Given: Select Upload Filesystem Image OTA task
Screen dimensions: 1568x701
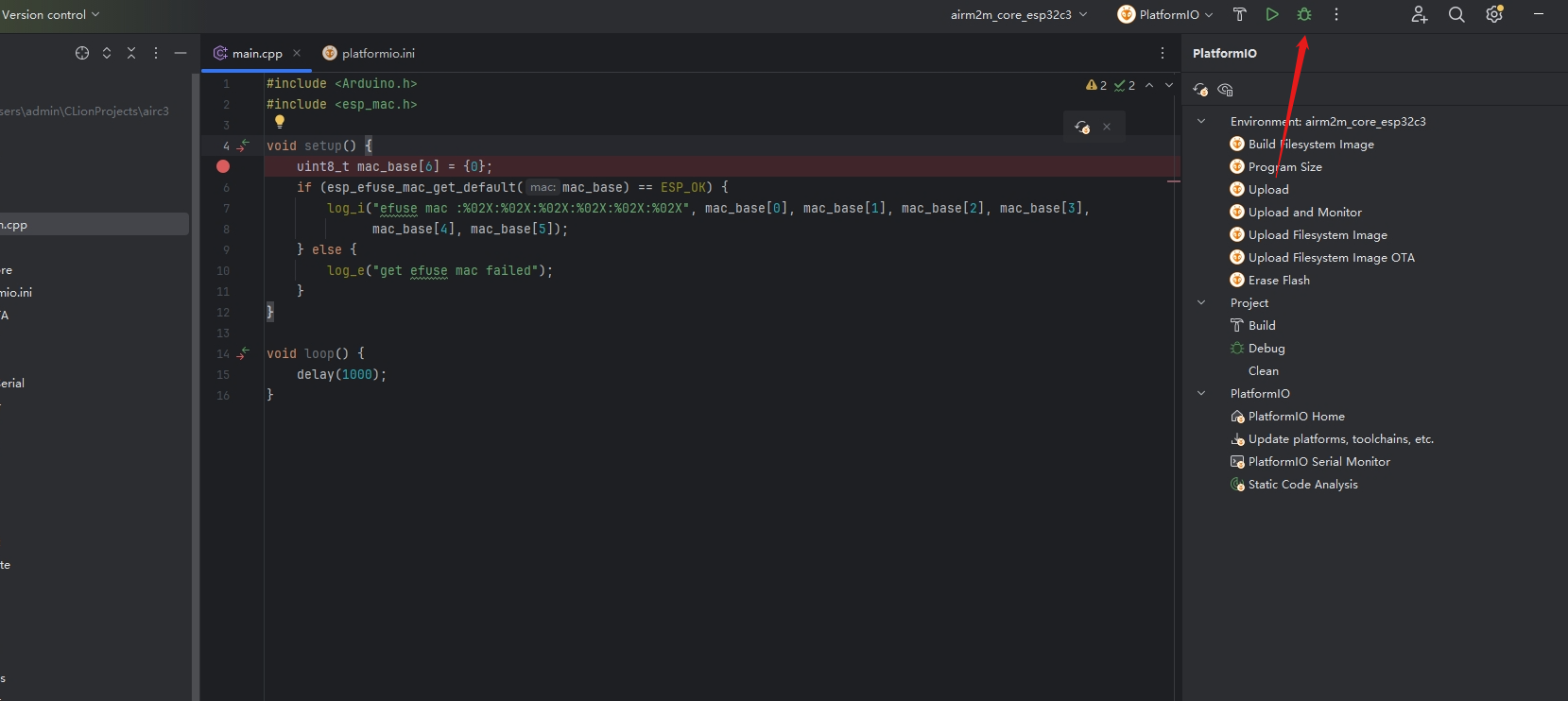Looking at the screenshot, I should 1322,257.
